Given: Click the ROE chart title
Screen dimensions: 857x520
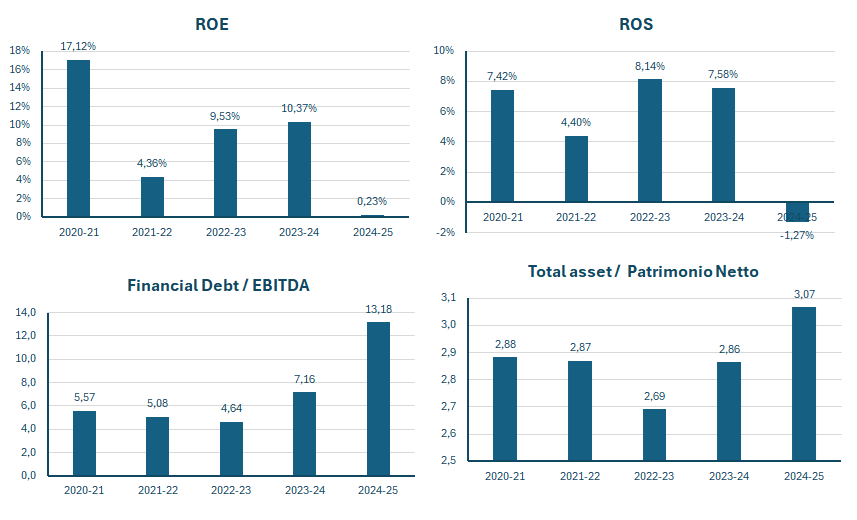Looking at the screenshot, I should coord(212,24).
